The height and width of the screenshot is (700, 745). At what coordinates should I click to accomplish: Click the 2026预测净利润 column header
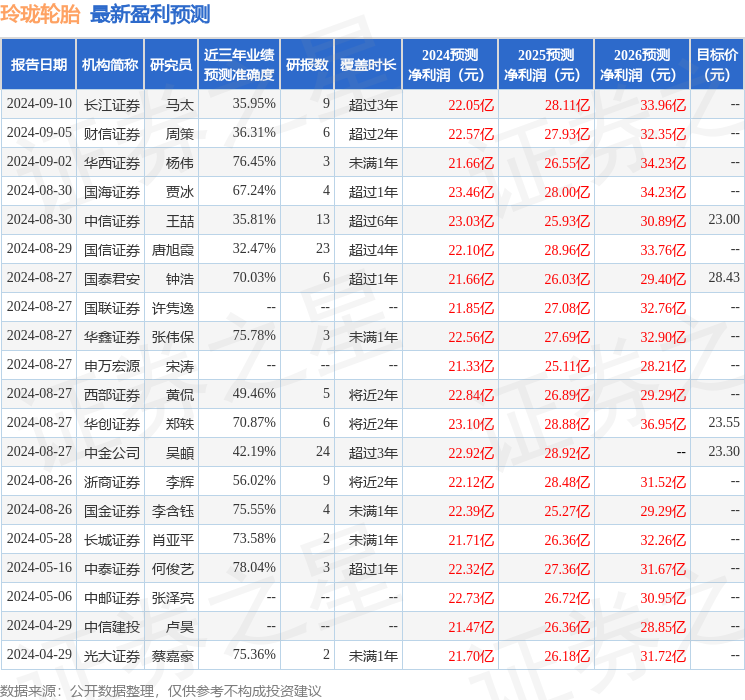tap(642, 65)
